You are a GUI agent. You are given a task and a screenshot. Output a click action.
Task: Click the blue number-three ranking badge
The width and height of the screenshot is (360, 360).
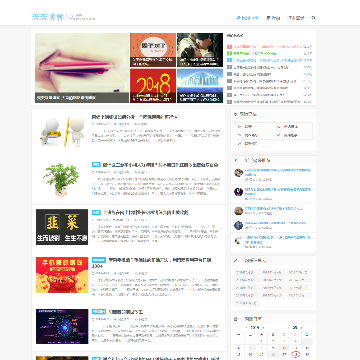tap(229, 60)
